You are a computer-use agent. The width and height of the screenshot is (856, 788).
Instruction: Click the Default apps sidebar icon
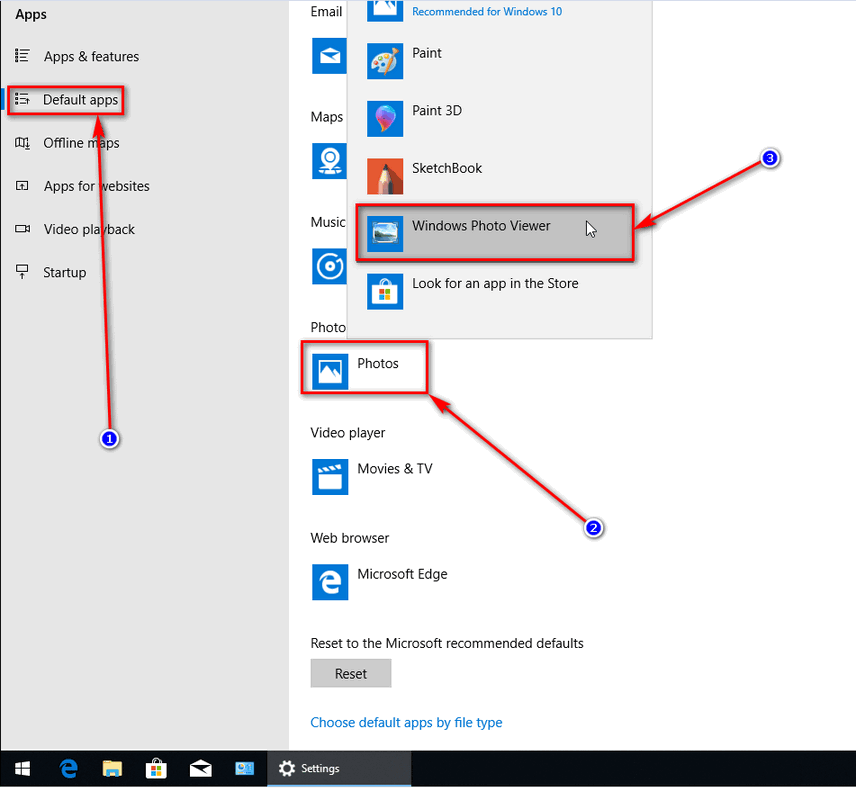pos(22,99)
